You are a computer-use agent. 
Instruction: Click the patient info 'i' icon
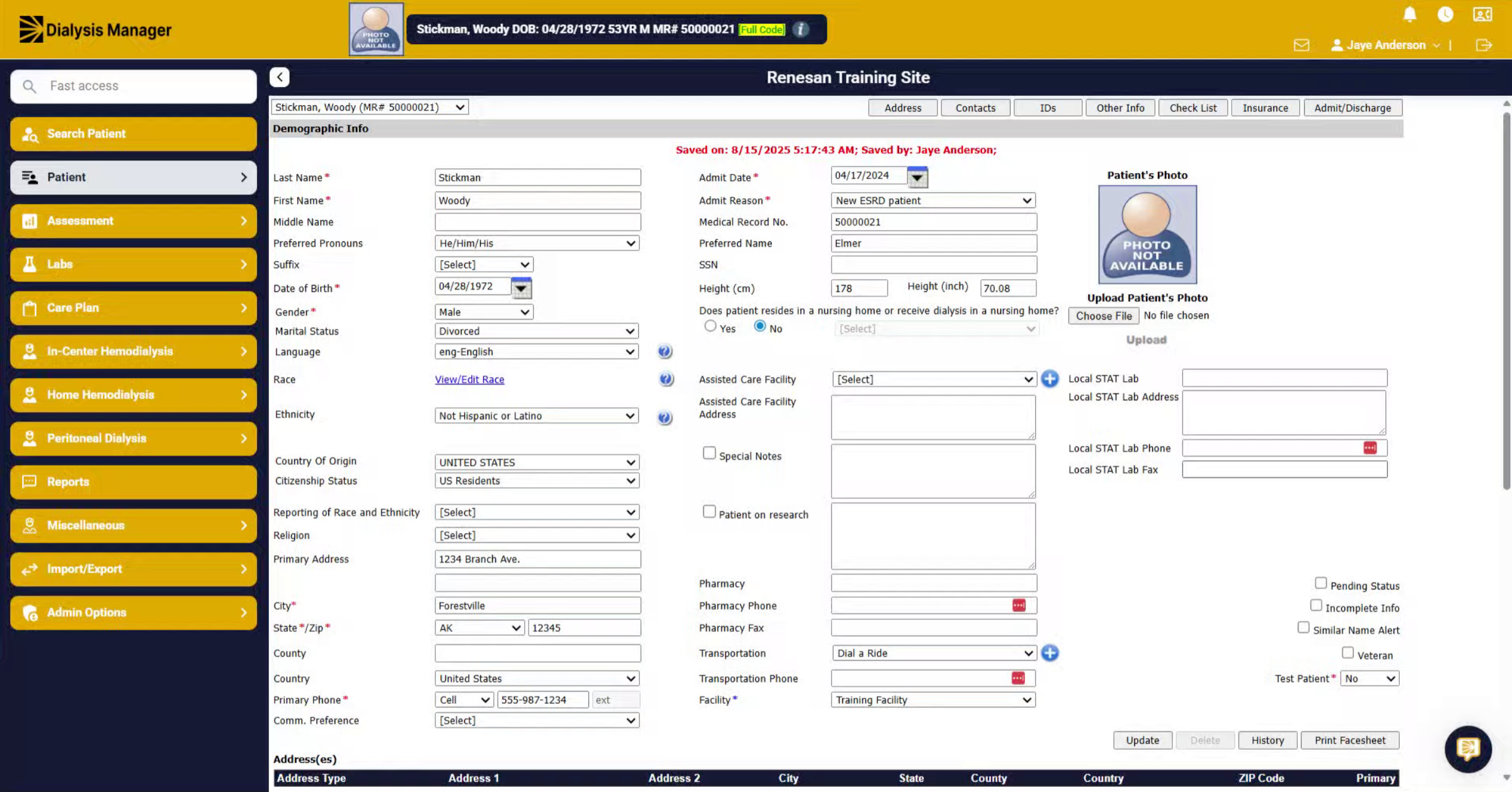[801, 30]
